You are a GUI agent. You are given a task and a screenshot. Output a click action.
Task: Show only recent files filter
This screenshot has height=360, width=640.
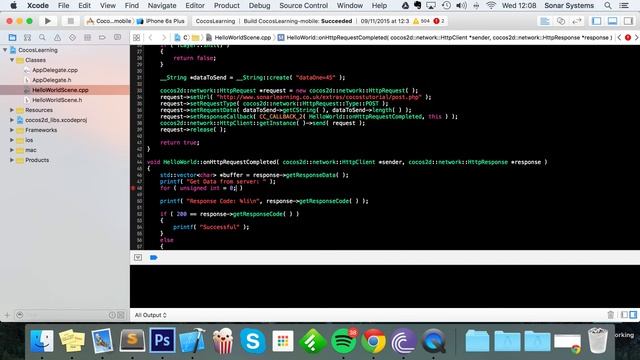[x=112, y=315]
